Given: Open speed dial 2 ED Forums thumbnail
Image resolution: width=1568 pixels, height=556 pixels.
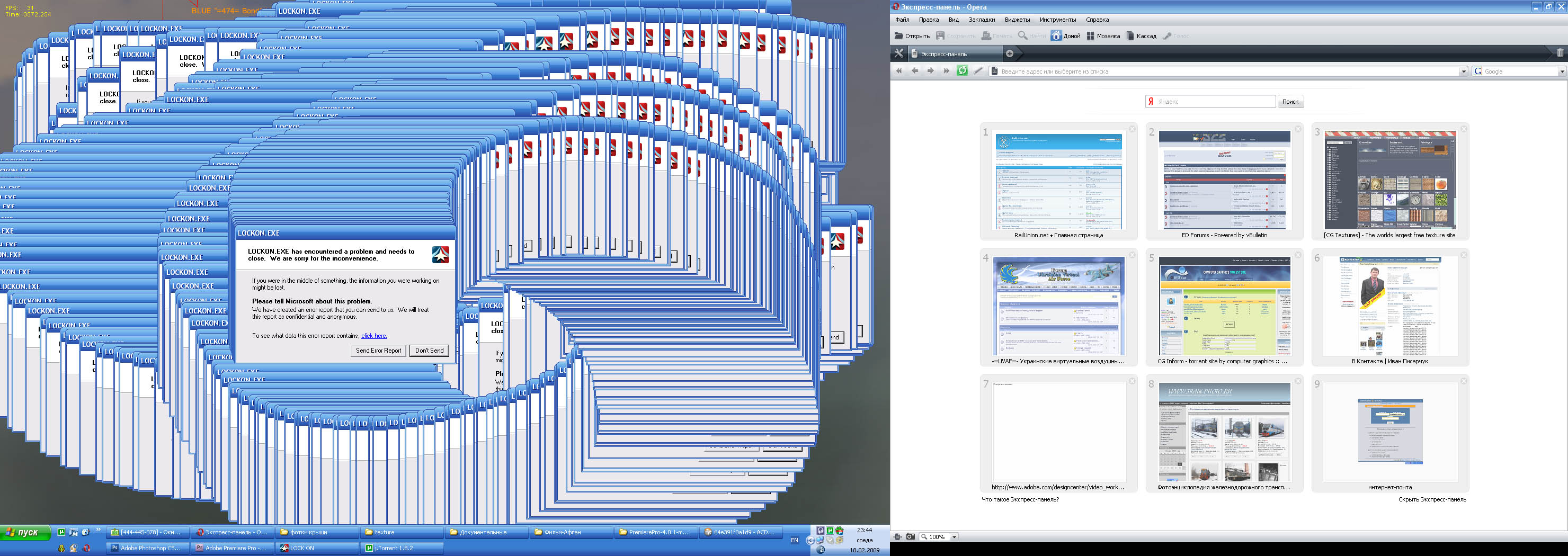Looking at the screenshot, I should pos(1224,181).
